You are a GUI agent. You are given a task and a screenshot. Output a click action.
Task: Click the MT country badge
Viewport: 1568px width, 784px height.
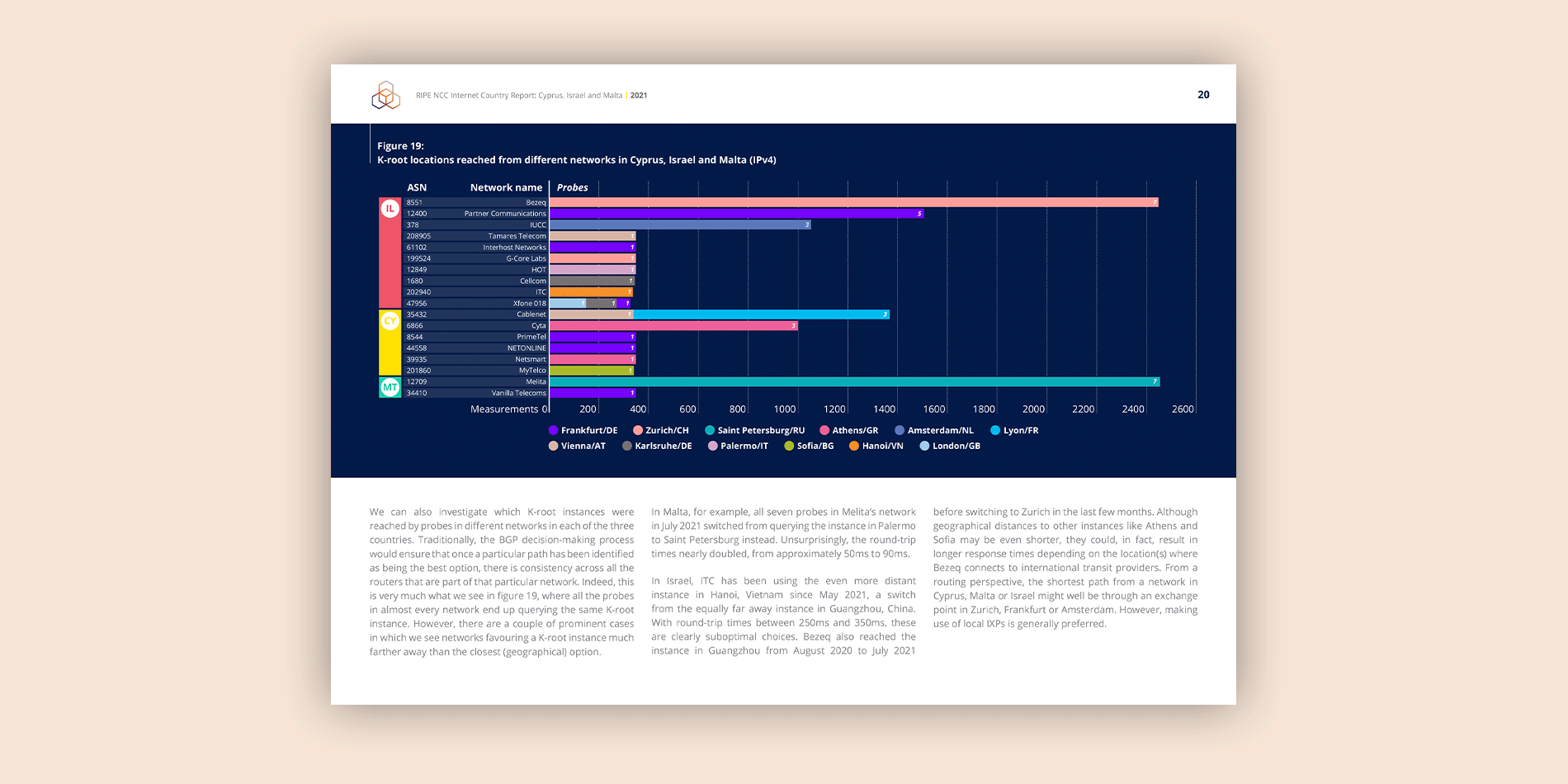tap(390, 387)
